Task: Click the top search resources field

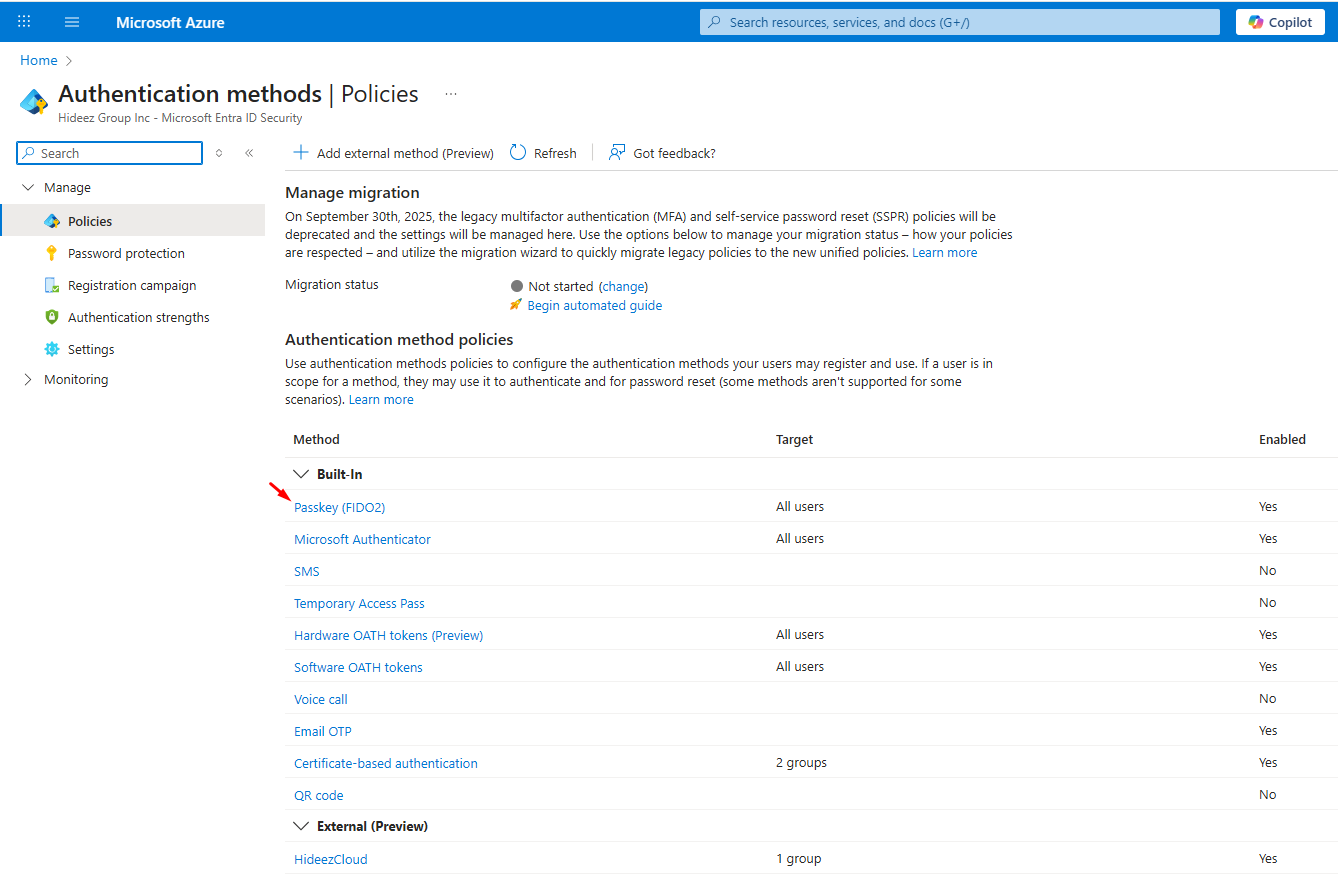Action: (960, 22)
